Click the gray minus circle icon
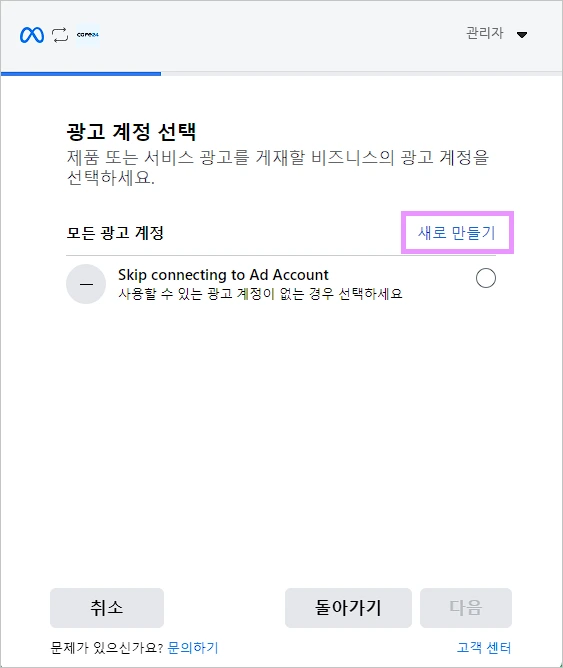Viewport: 563px width, 668px height. click(x=86, y=284)
